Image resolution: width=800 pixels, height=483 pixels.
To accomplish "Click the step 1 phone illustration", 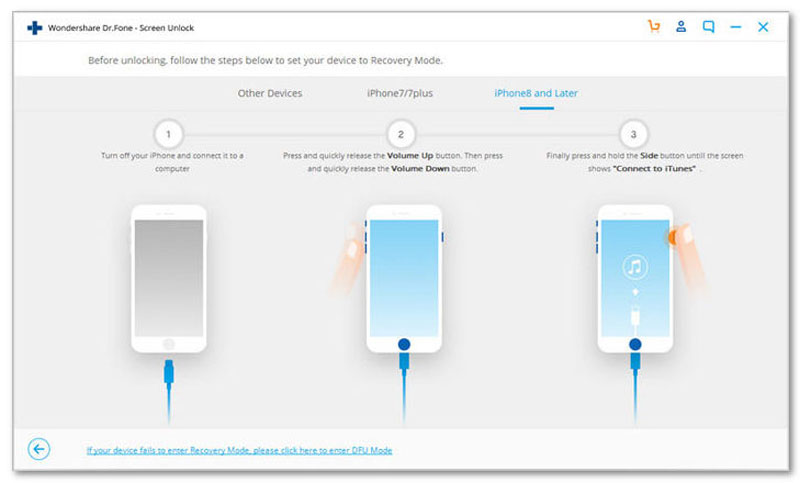I will 169,278.
